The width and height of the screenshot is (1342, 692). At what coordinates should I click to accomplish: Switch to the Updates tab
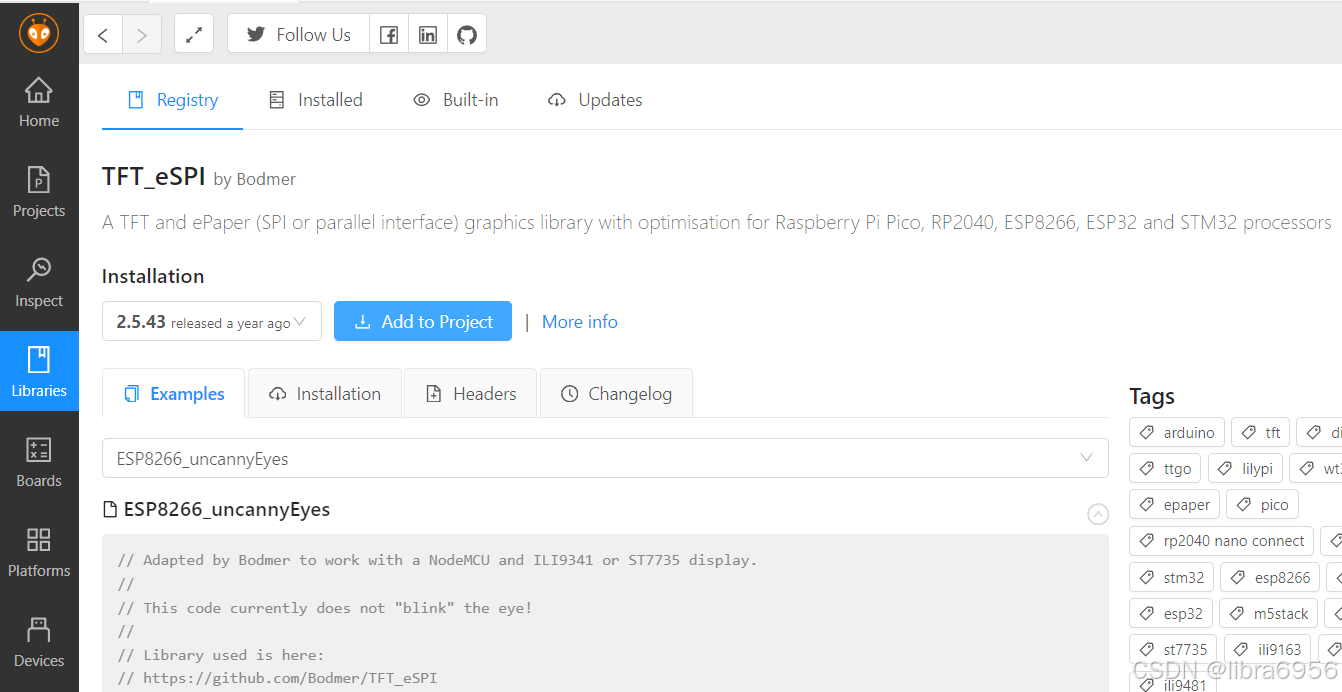point(595,100)
